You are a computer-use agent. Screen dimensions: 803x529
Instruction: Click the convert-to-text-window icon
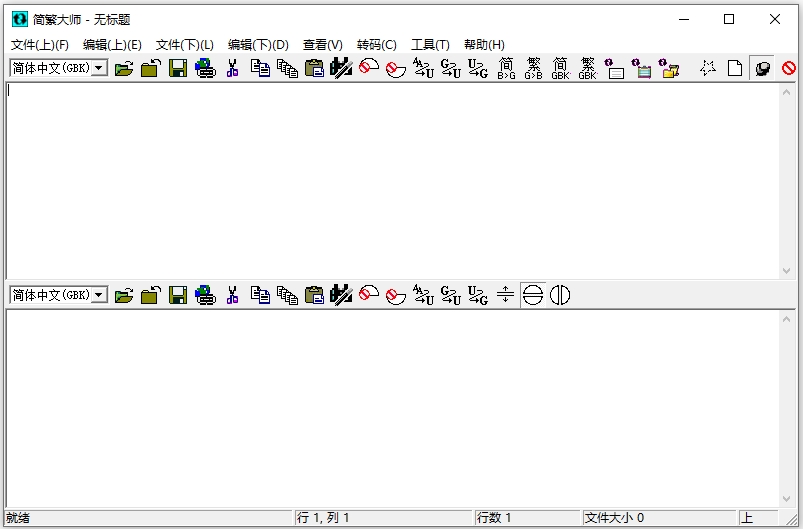pos(615,68)
